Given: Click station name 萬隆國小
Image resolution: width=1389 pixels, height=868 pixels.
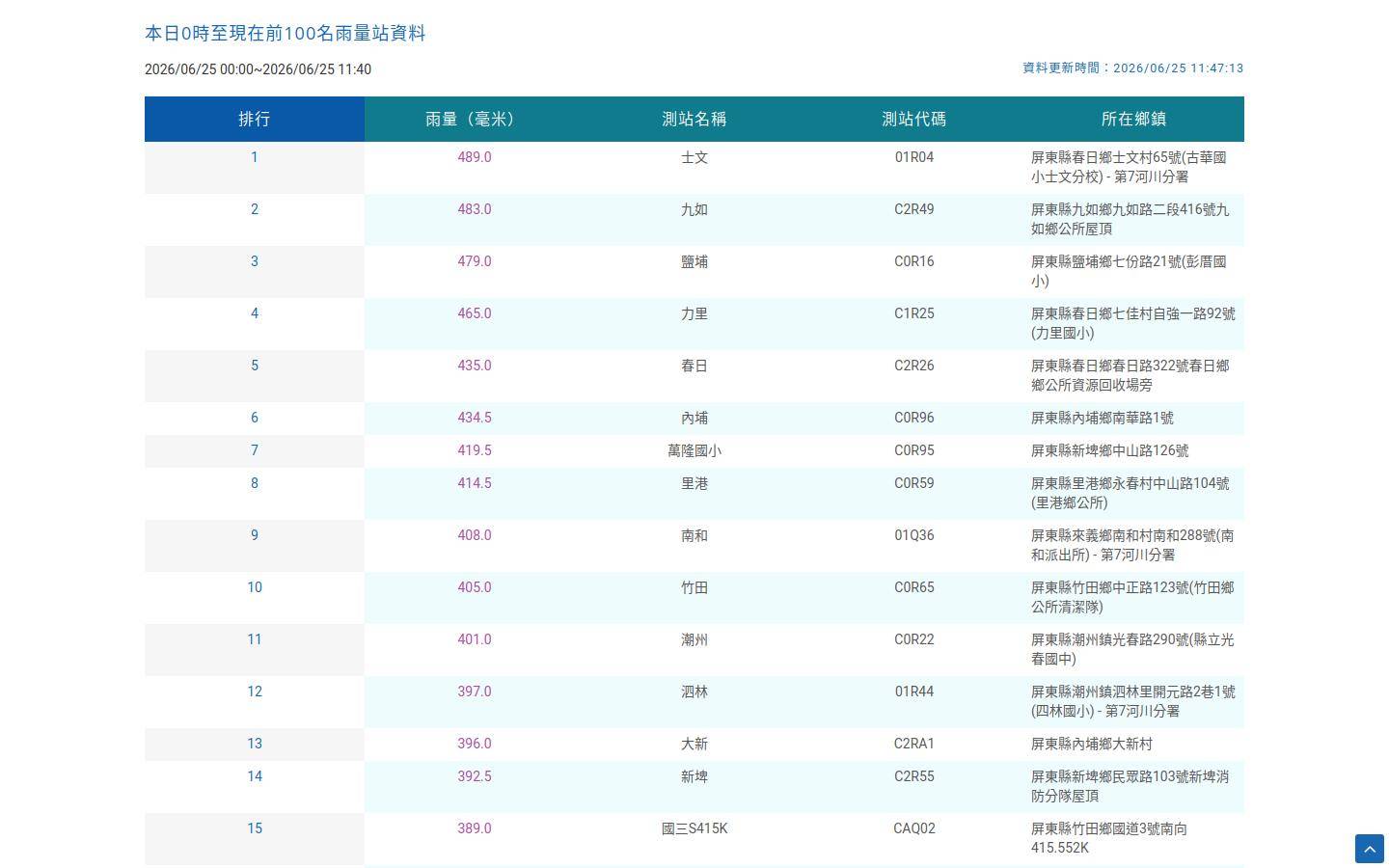Looking at the screenshot, I should click(694, 450).
